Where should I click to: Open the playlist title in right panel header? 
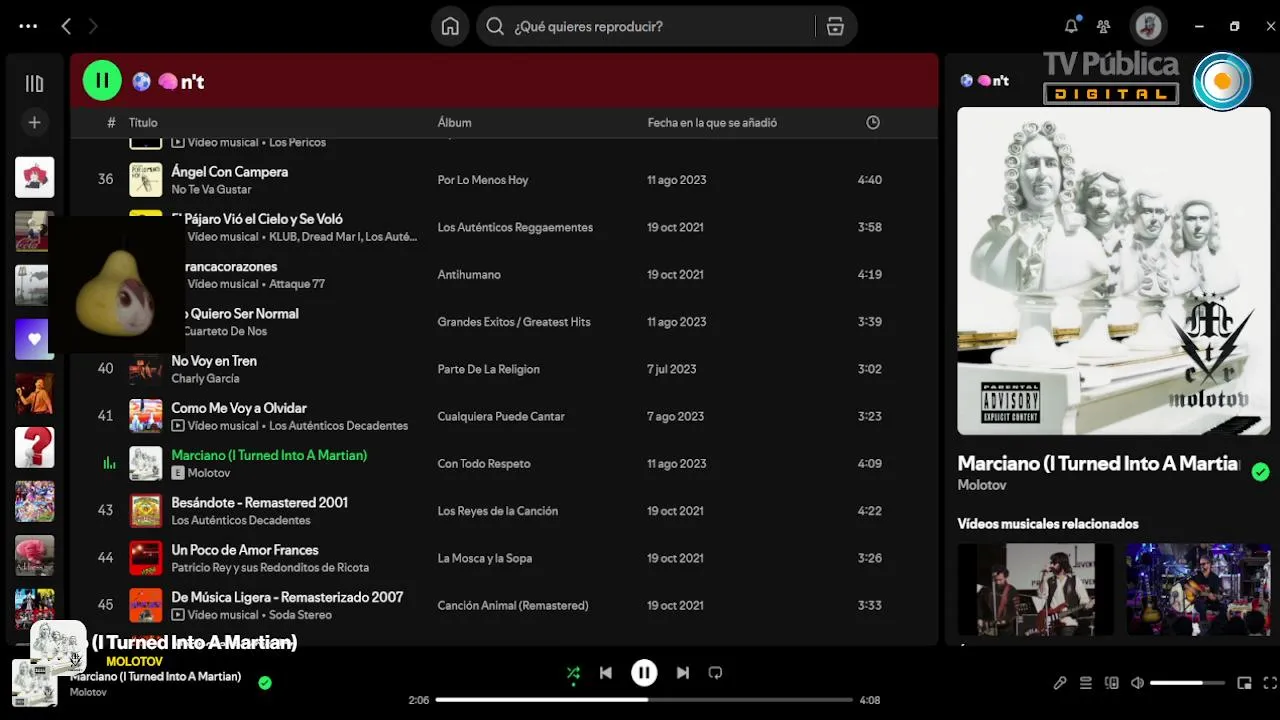coord(984,81)
